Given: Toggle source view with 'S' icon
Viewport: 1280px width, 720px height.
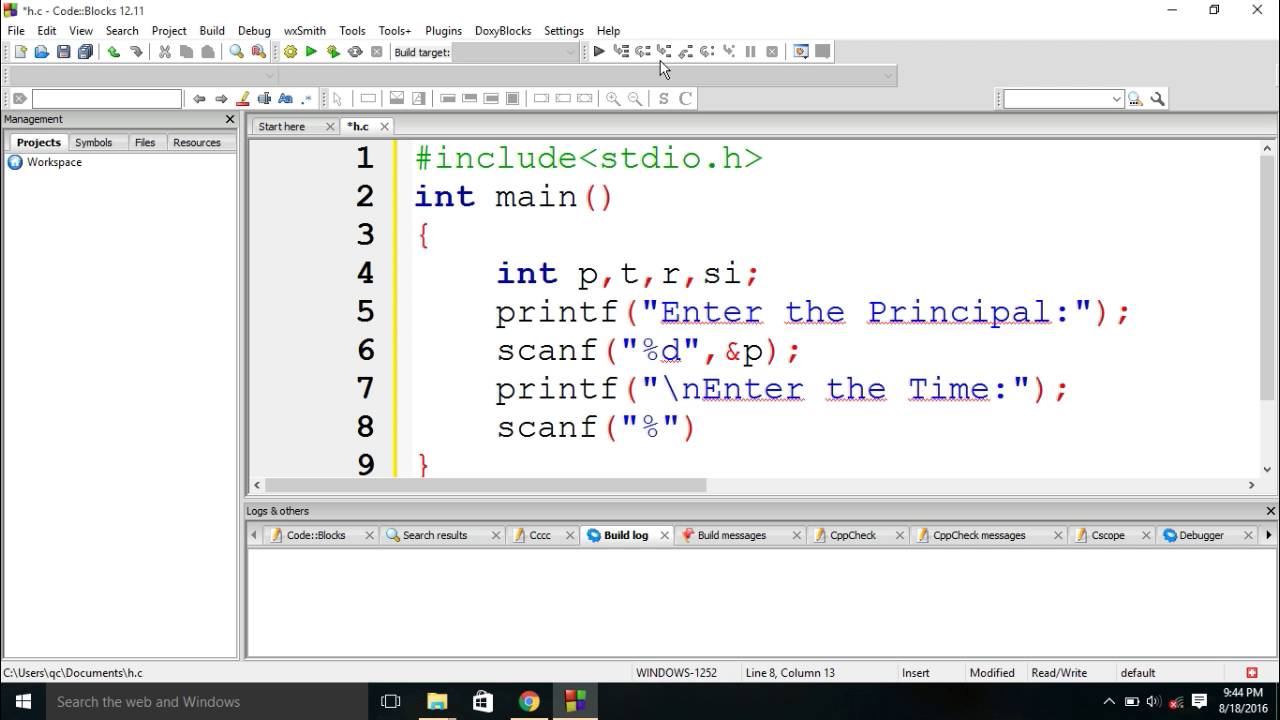Looking at the screenshot, I should click(x=663, y=99).
